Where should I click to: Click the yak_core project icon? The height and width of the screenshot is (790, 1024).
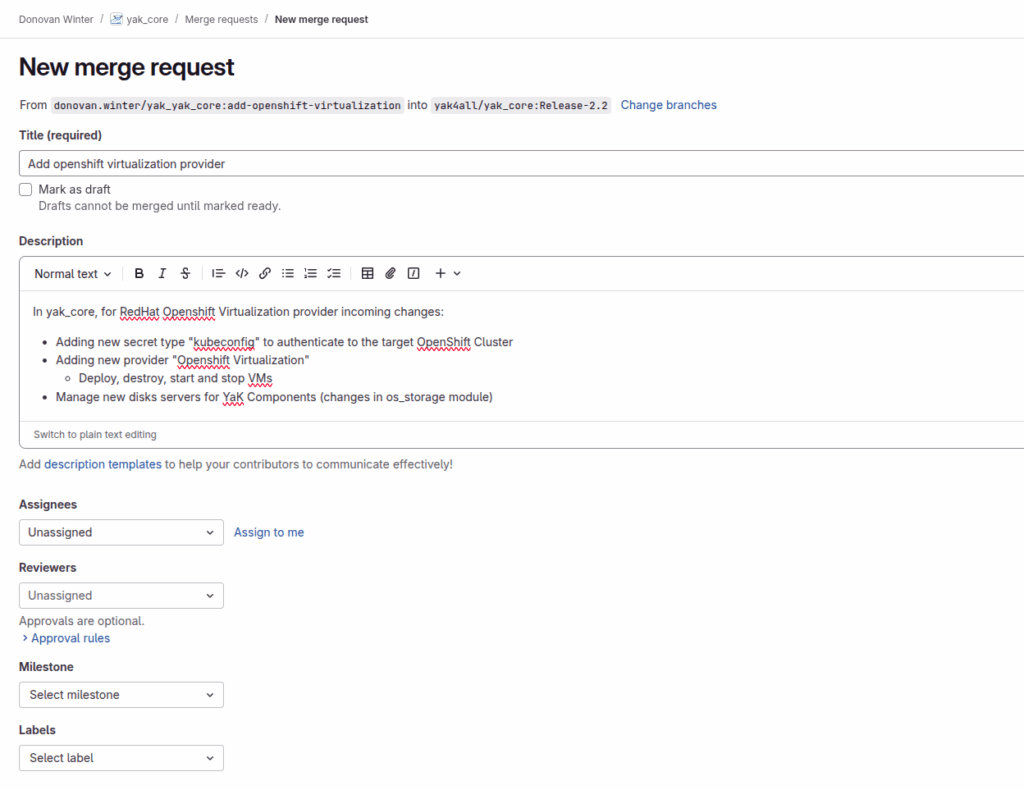click(x=116, y=19)
